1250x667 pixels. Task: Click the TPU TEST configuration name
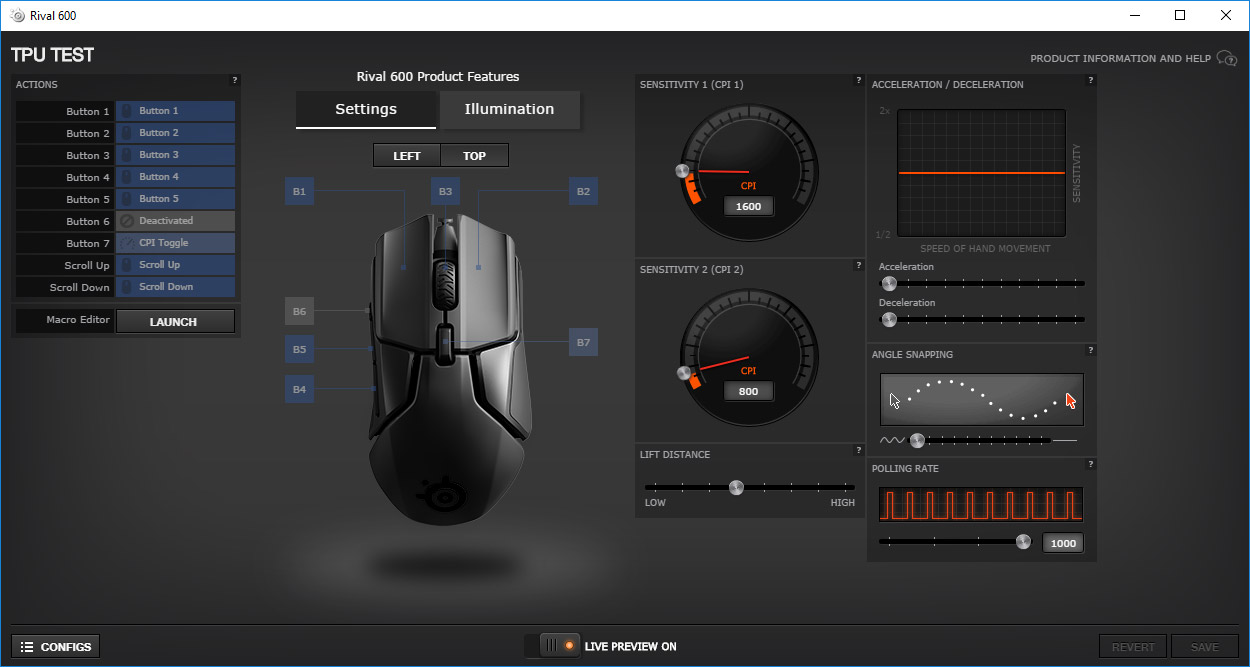coord(52,55)
